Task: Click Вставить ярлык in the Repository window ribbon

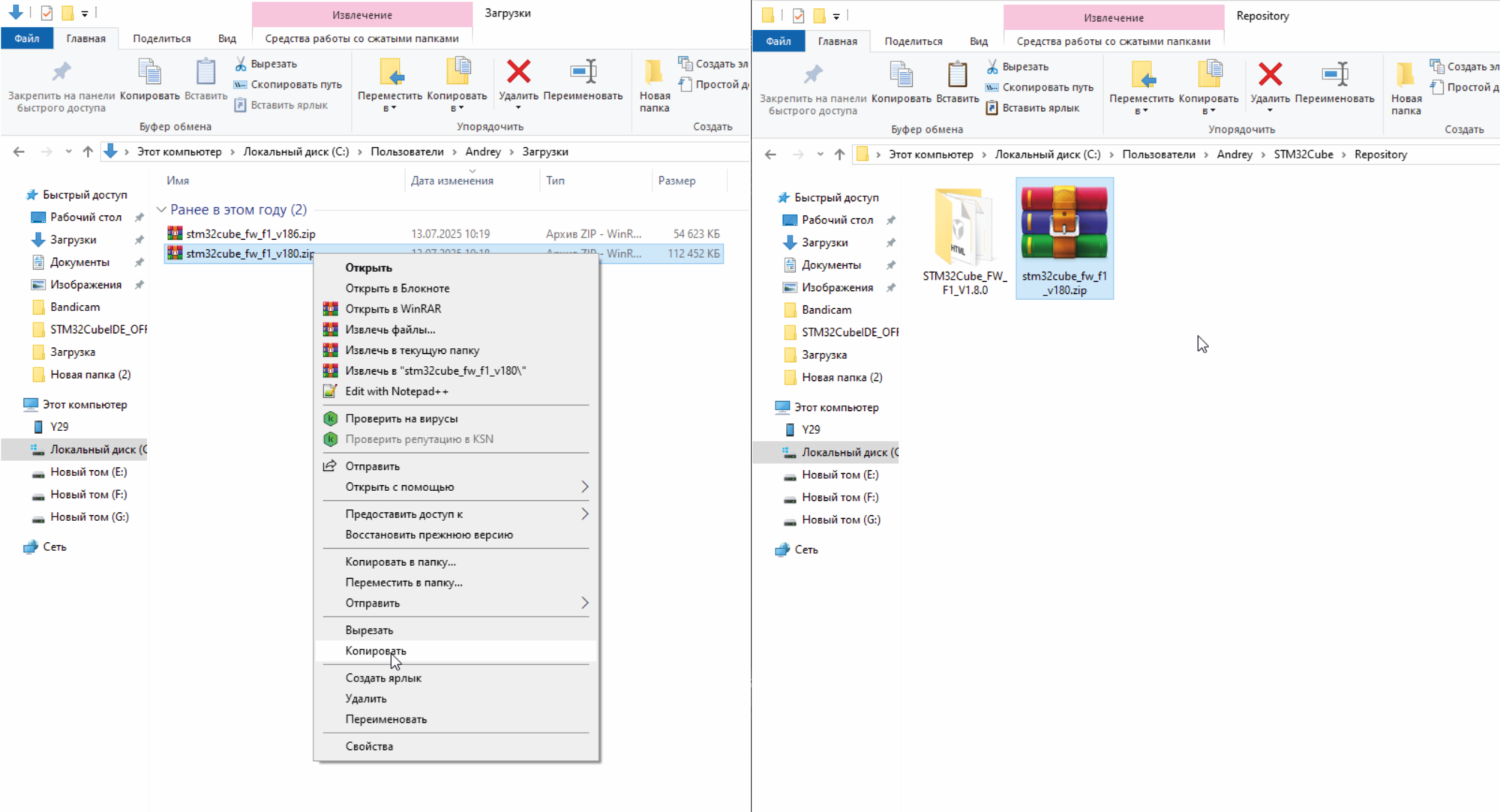Action: (x=1033, y=108)
